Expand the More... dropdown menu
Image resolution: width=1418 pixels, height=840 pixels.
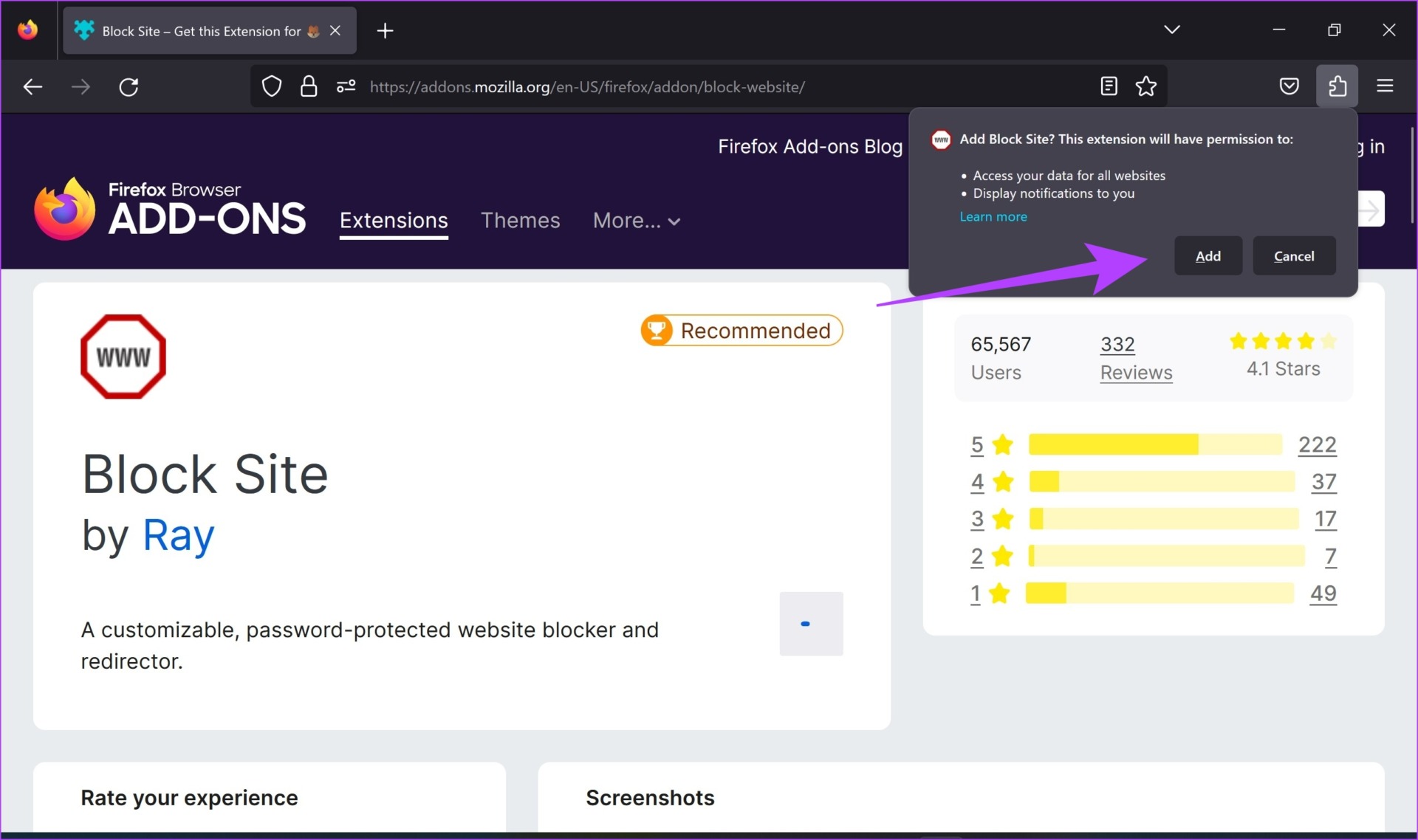[637, 221]
